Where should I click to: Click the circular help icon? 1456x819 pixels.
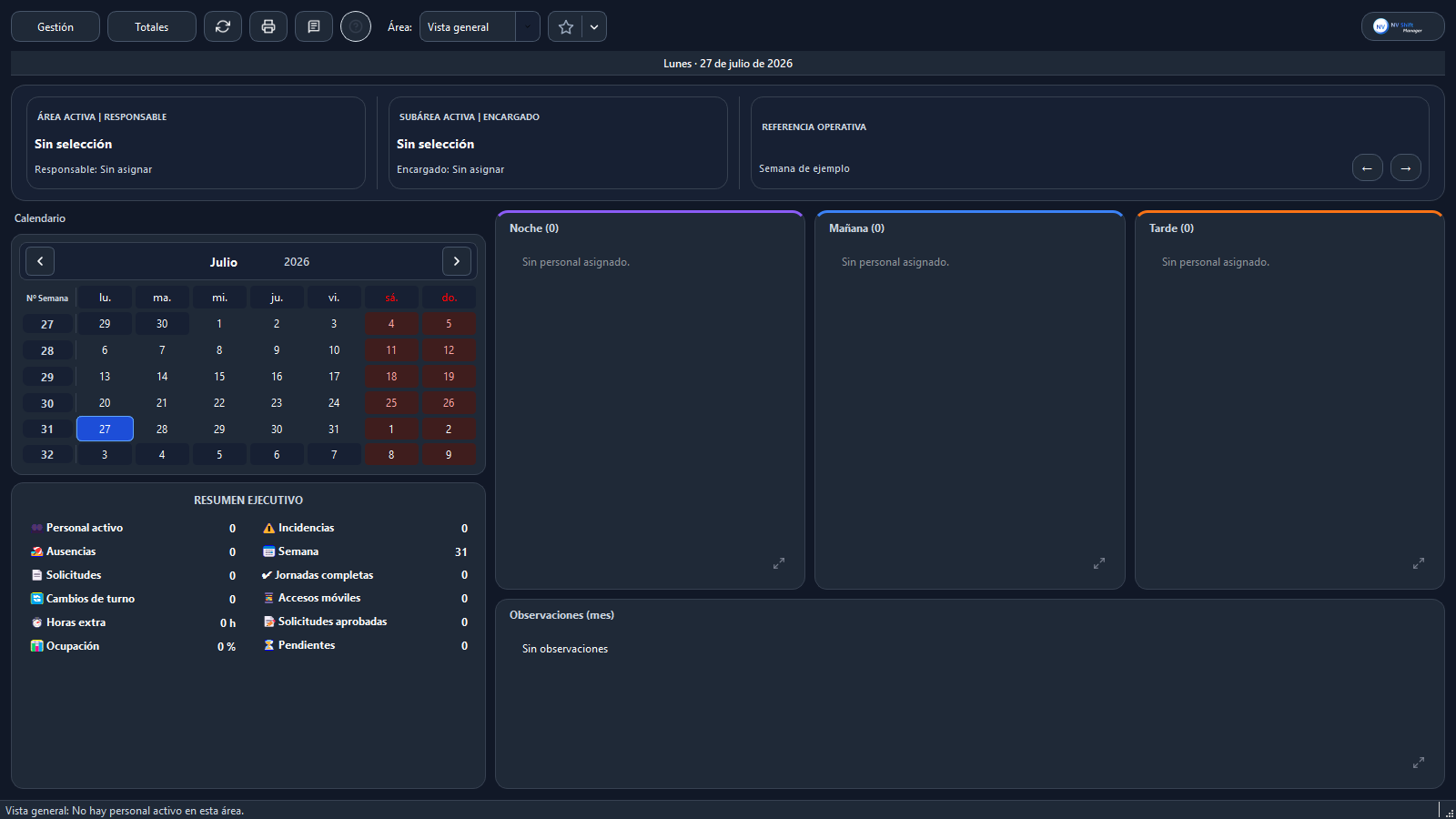tap(356, 27)
